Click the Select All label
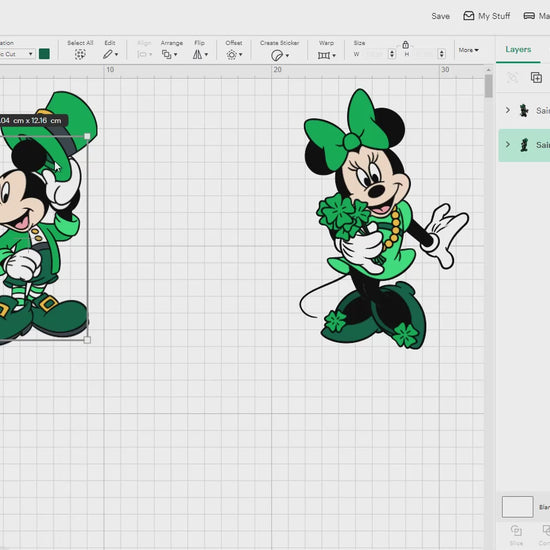The image size is (550, 550). coord(80,43)
